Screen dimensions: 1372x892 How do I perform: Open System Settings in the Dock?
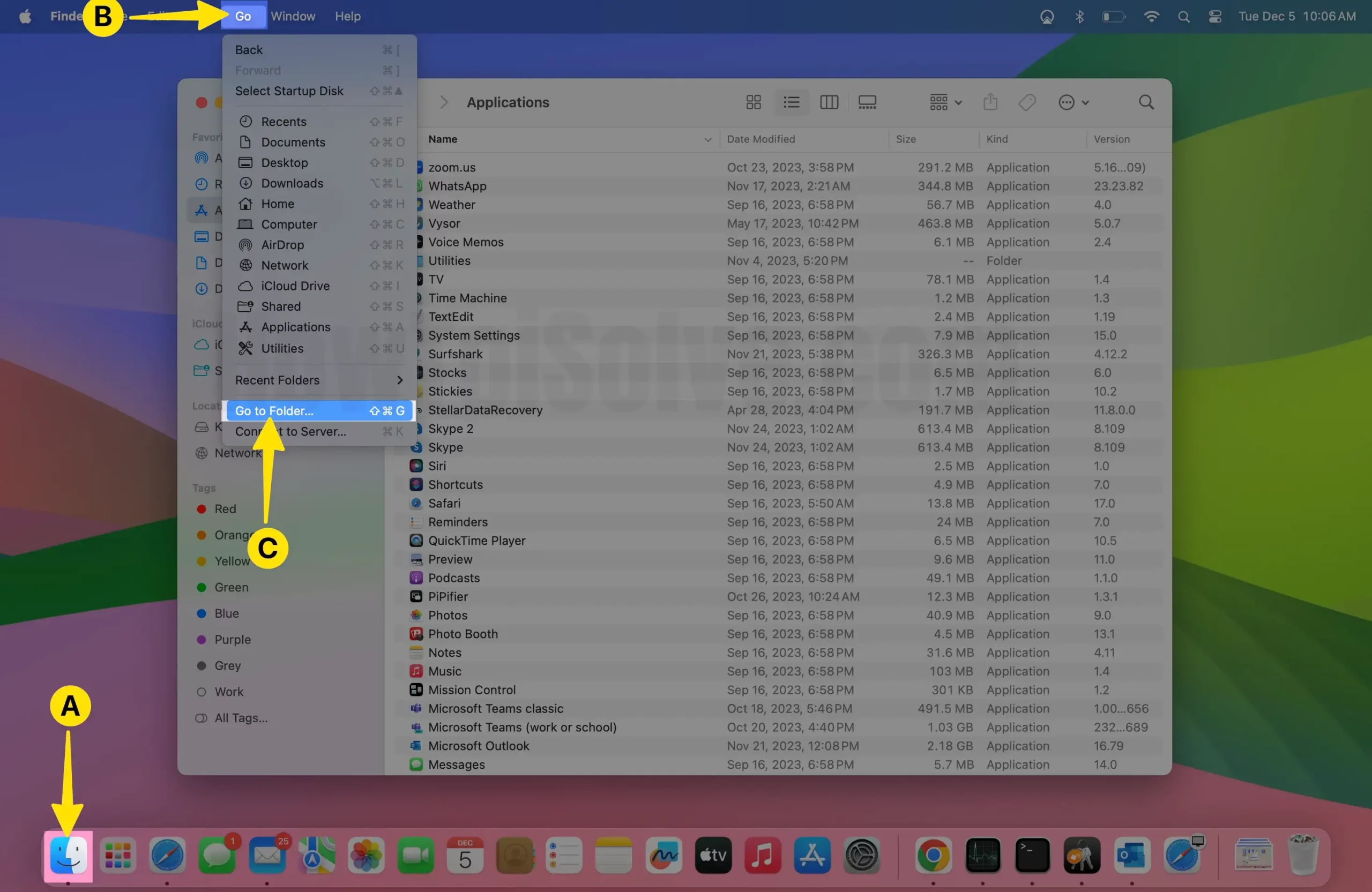pos(862,855)
